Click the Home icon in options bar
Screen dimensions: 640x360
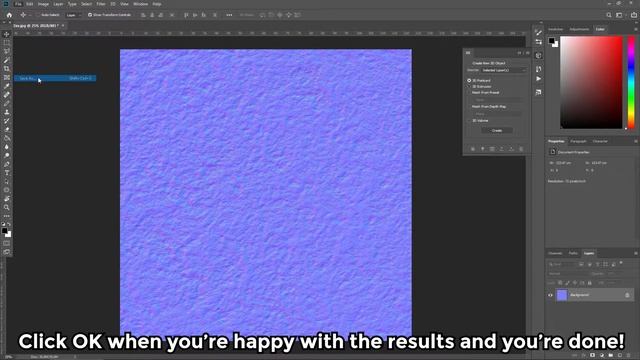point(9,15)
